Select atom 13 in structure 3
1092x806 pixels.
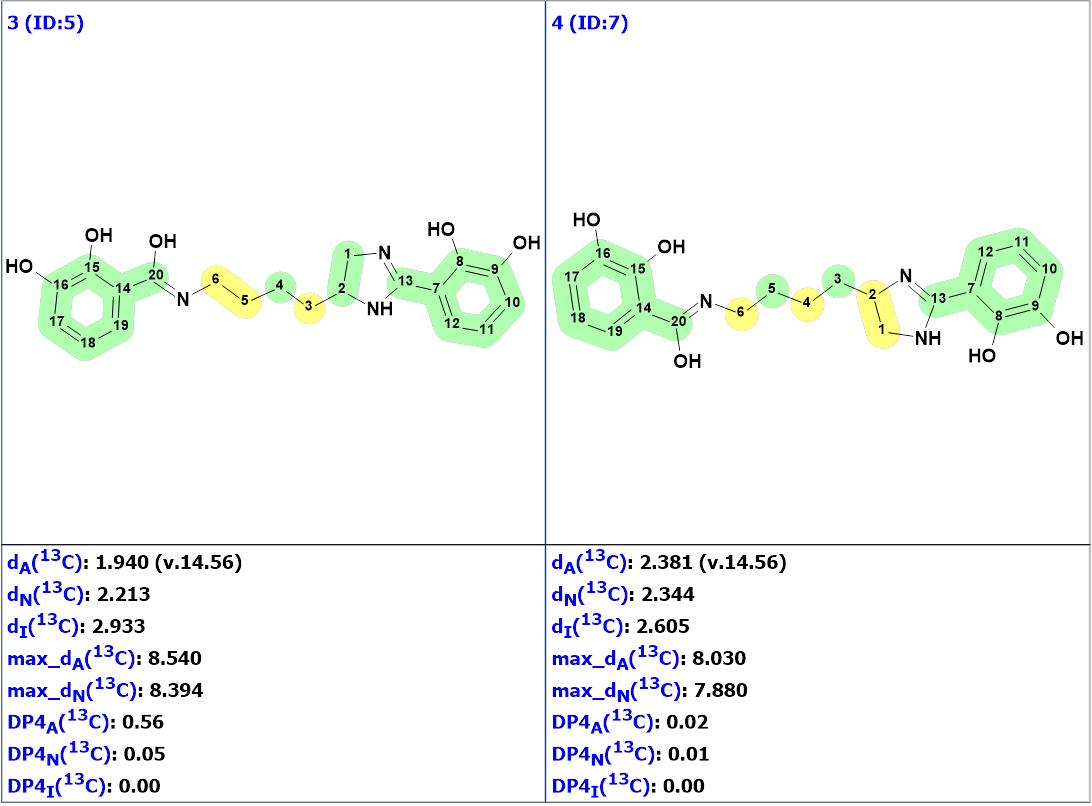click(x=405, y=280)
